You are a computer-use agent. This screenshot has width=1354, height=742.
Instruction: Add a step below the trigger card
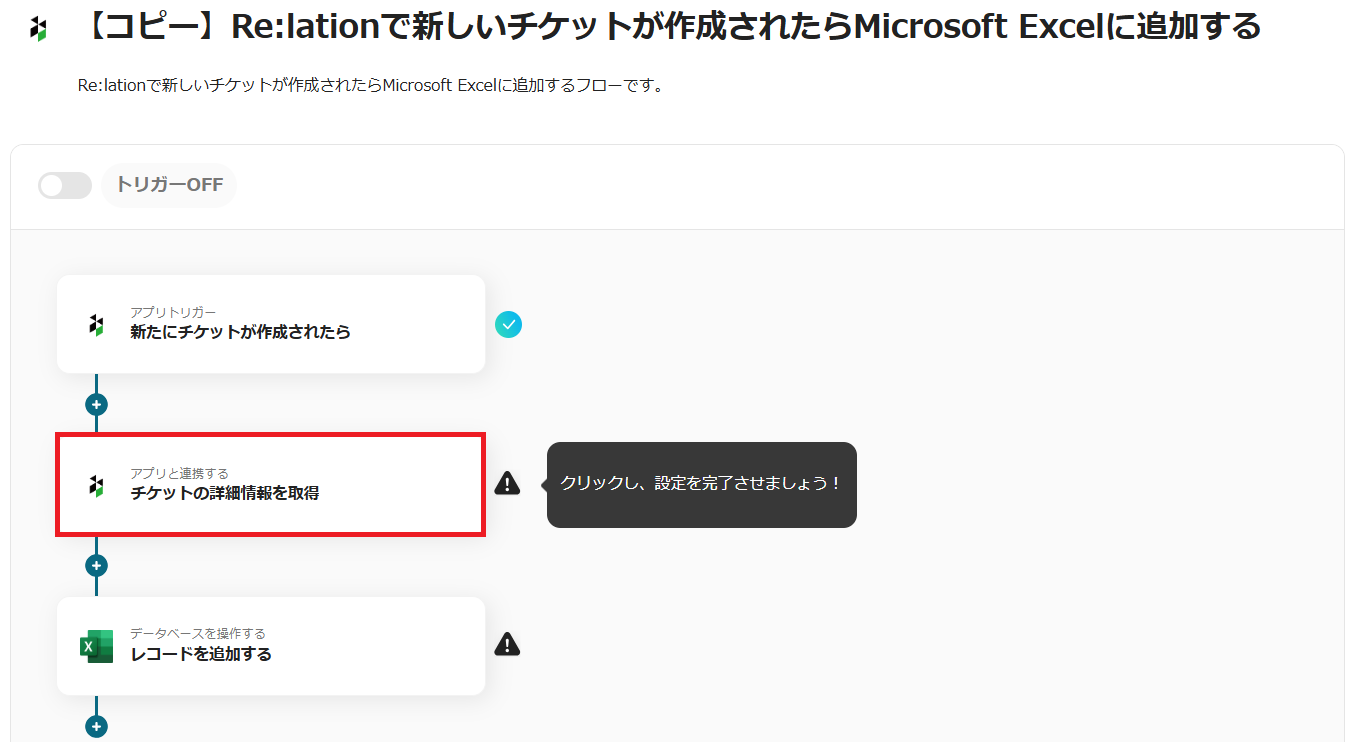click(x=96, y=405)
